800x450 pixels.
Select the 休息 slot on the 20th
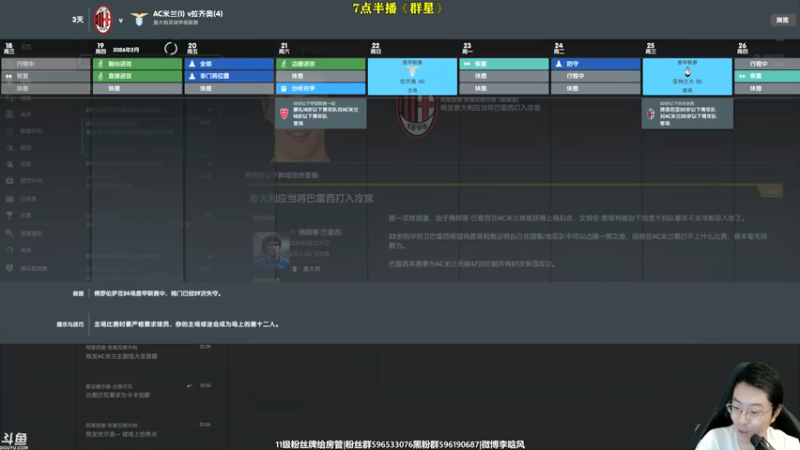tap(229, 88)
